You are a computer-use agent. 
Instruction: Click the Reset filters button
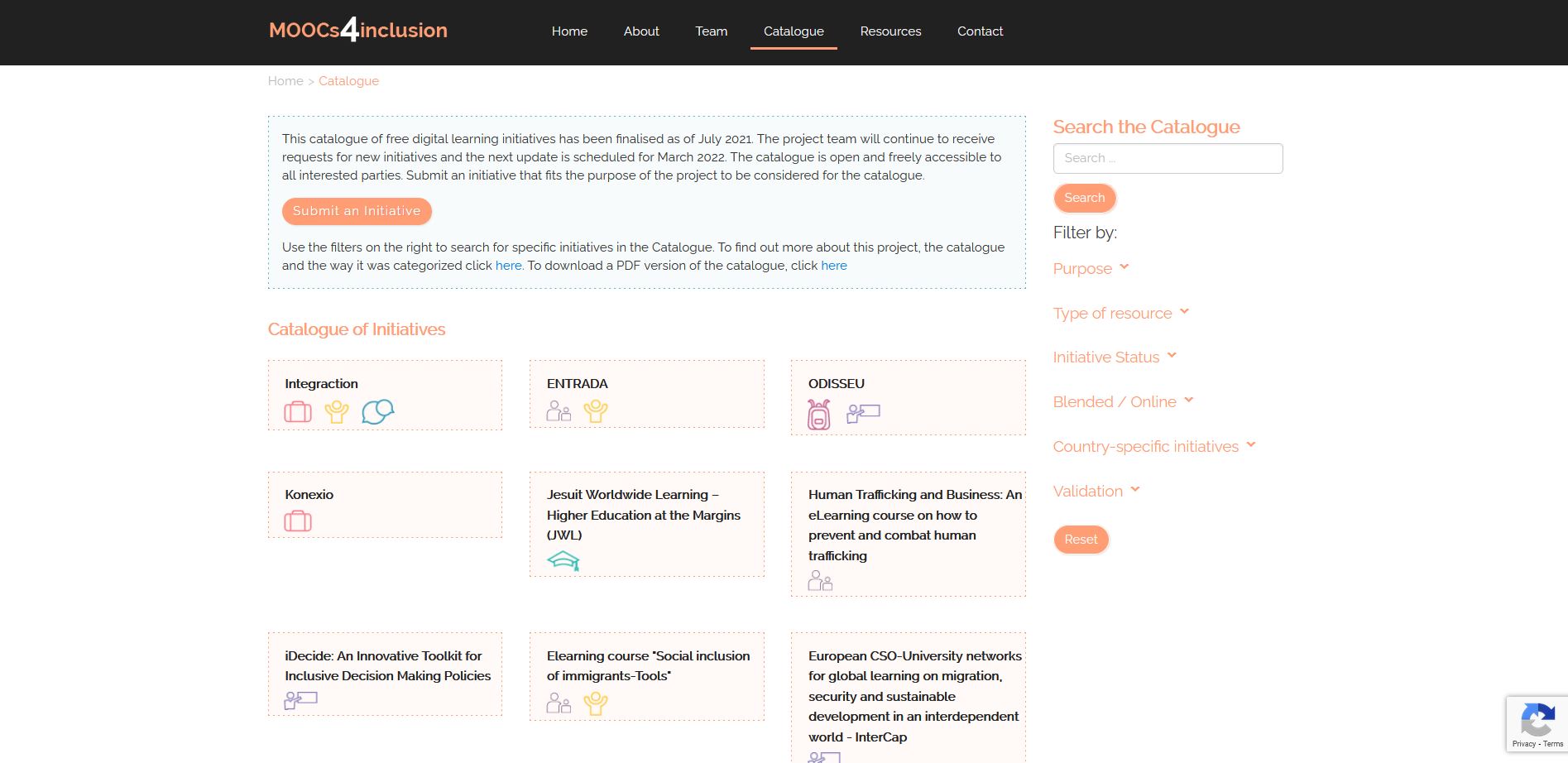coord(1081,540)
